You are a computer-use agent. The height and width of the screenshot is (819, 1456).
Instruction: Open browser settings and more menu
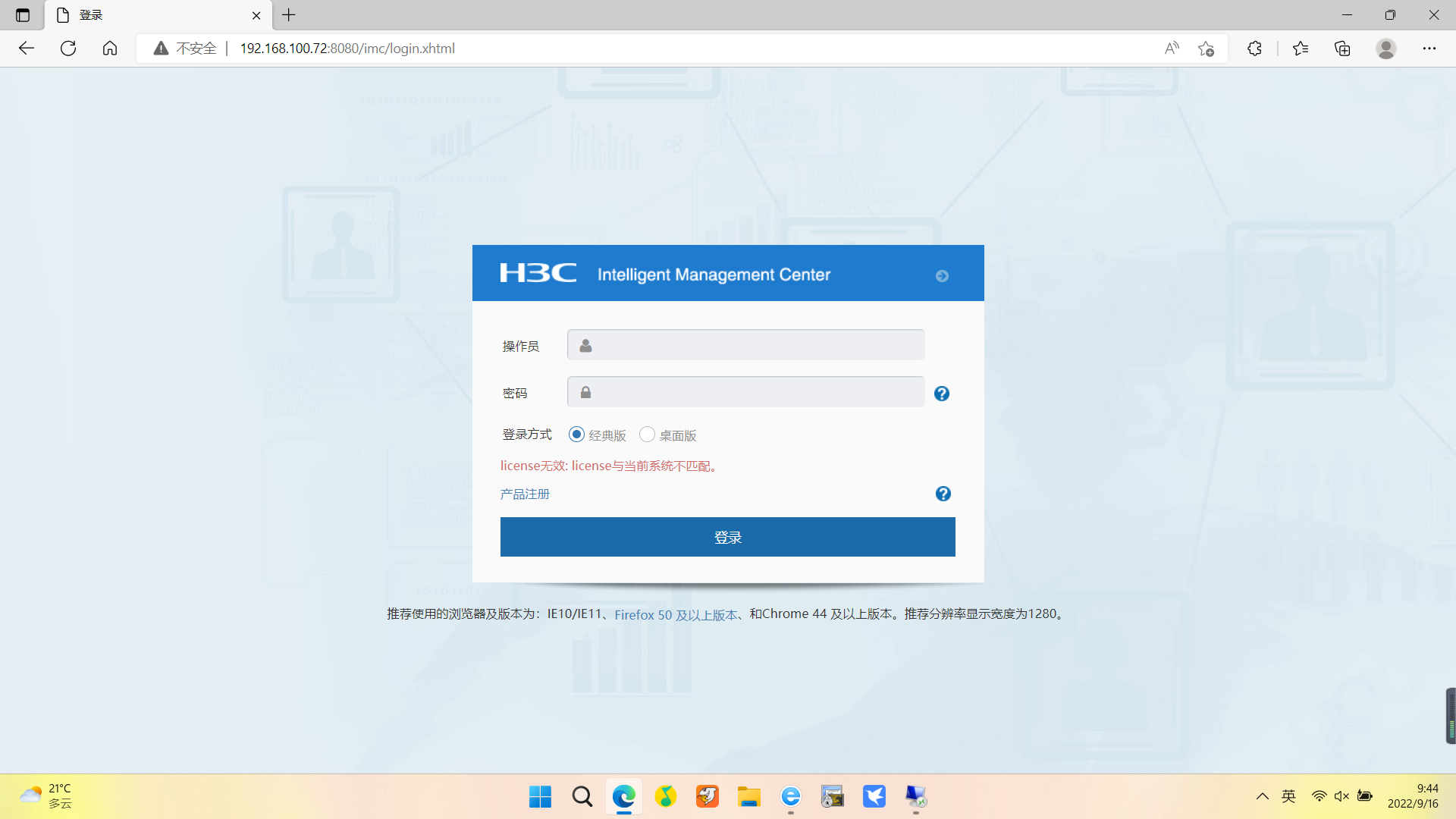tap(1429, 49)
